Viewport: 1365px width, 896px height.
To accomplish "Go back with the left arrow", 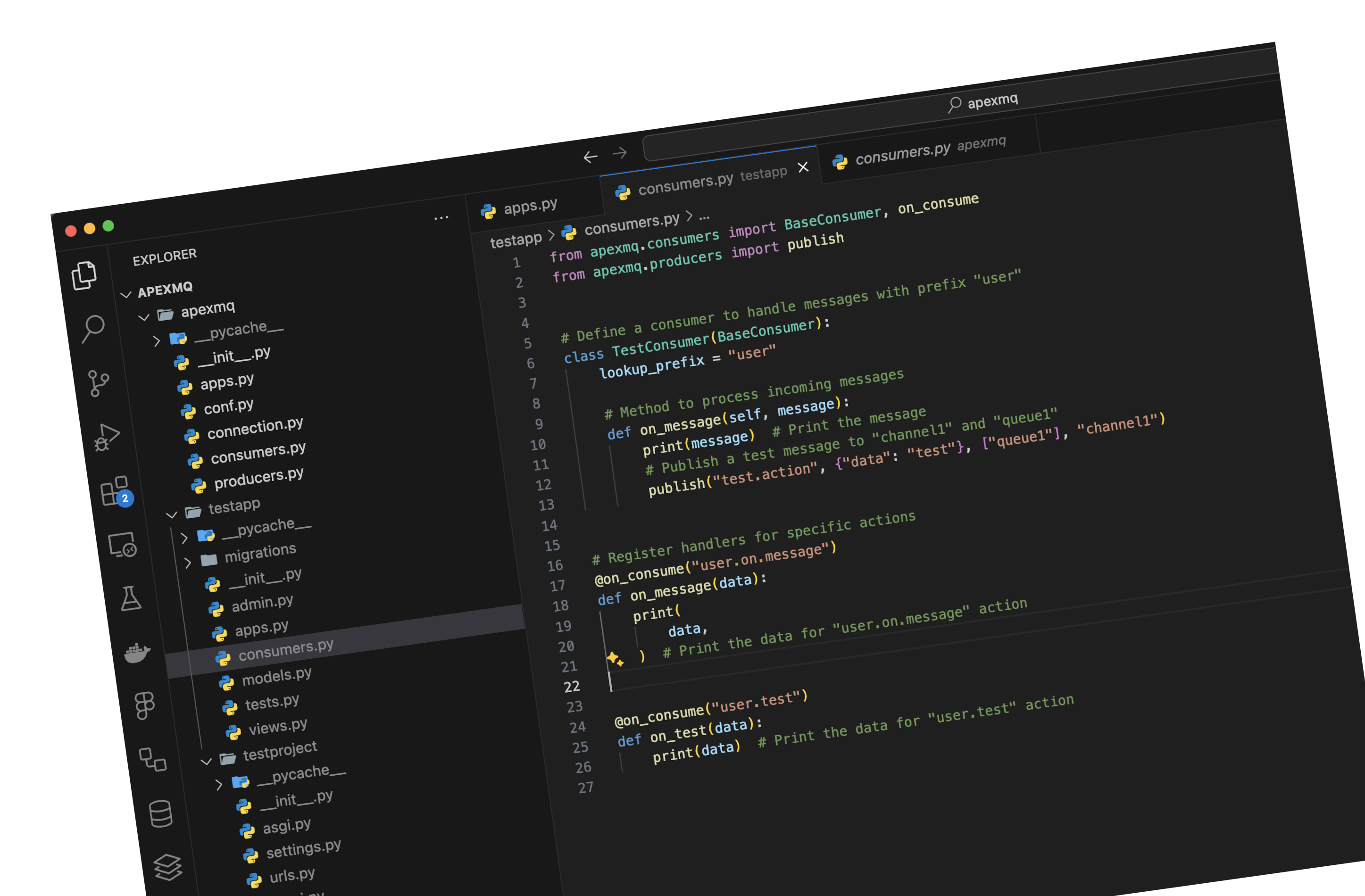I will (x=590, y=157).
